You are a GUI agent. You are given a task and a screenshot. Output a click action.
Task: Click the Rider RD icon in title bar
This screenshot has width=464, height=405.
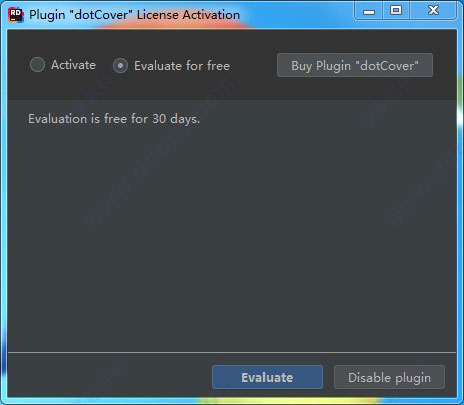coord(16,15)
